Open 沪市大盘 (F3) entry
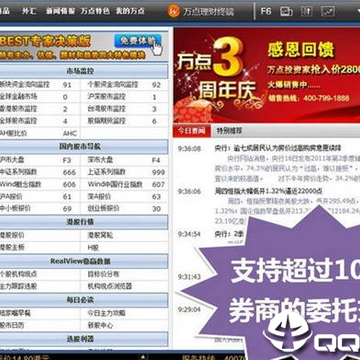The width and height of the screenshot is (360, 360). pos(12,160)
